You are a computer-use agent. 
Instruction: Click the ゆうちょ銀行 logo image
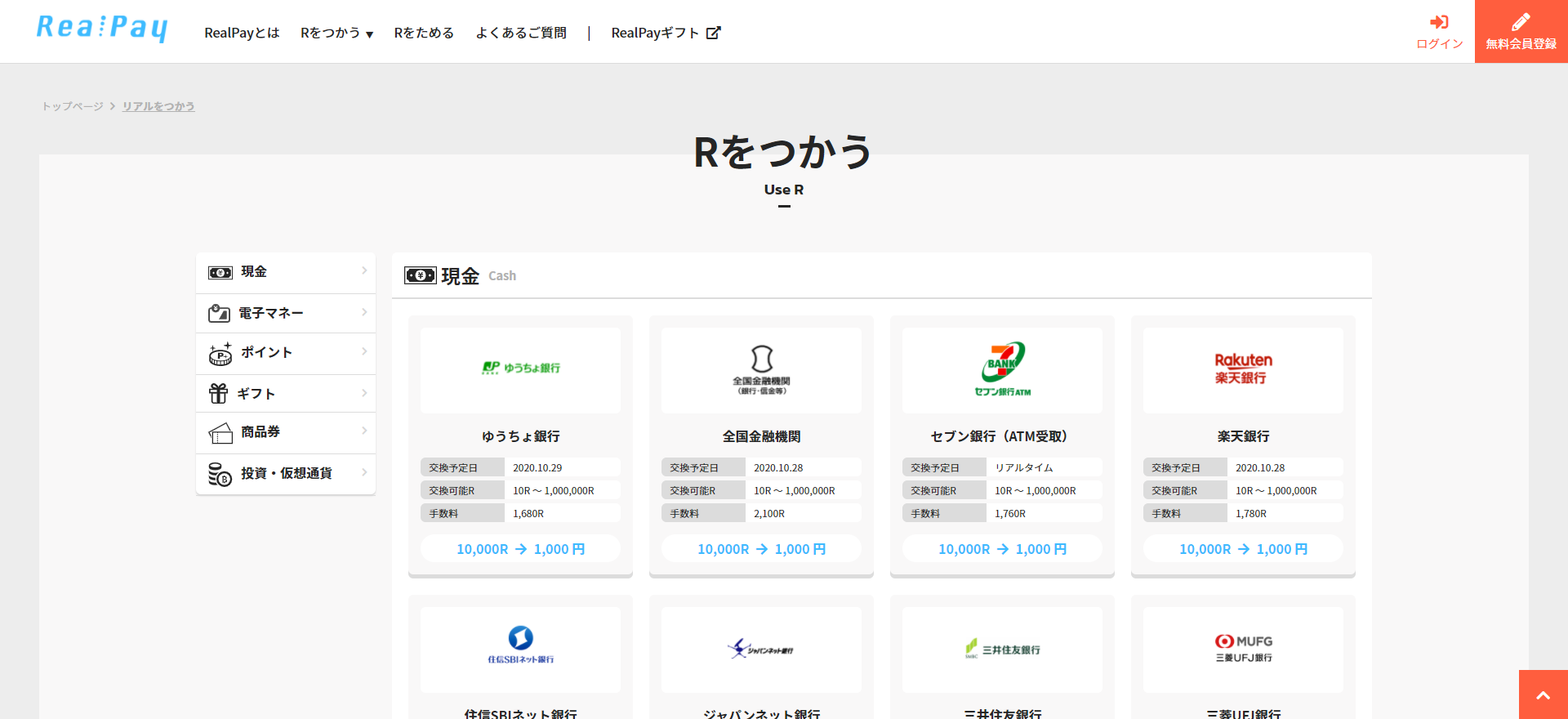tap(520, 370)
